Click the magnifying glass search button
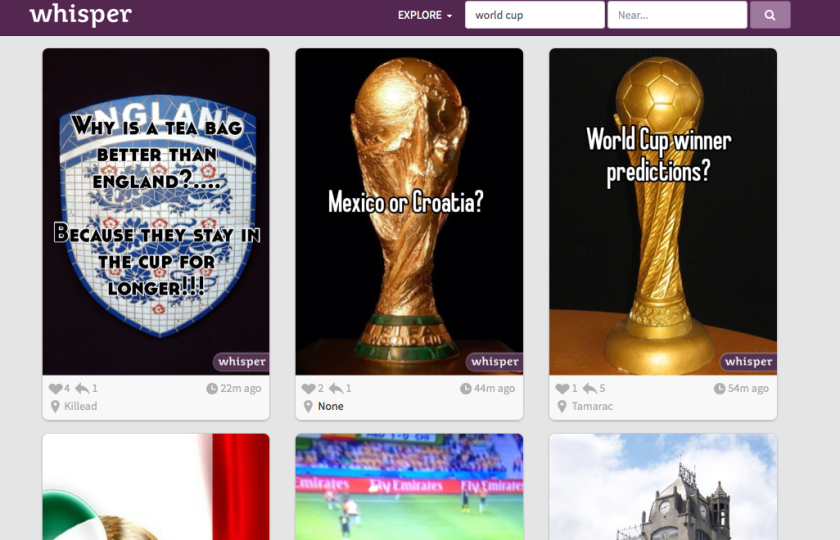This screenshot has width=840, height=540. pos(770,15)
